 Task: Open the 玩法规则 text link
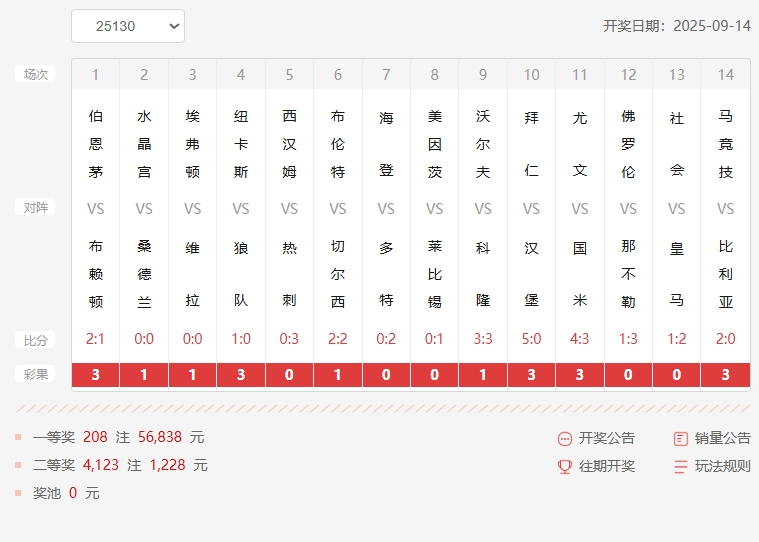(722, 466)
